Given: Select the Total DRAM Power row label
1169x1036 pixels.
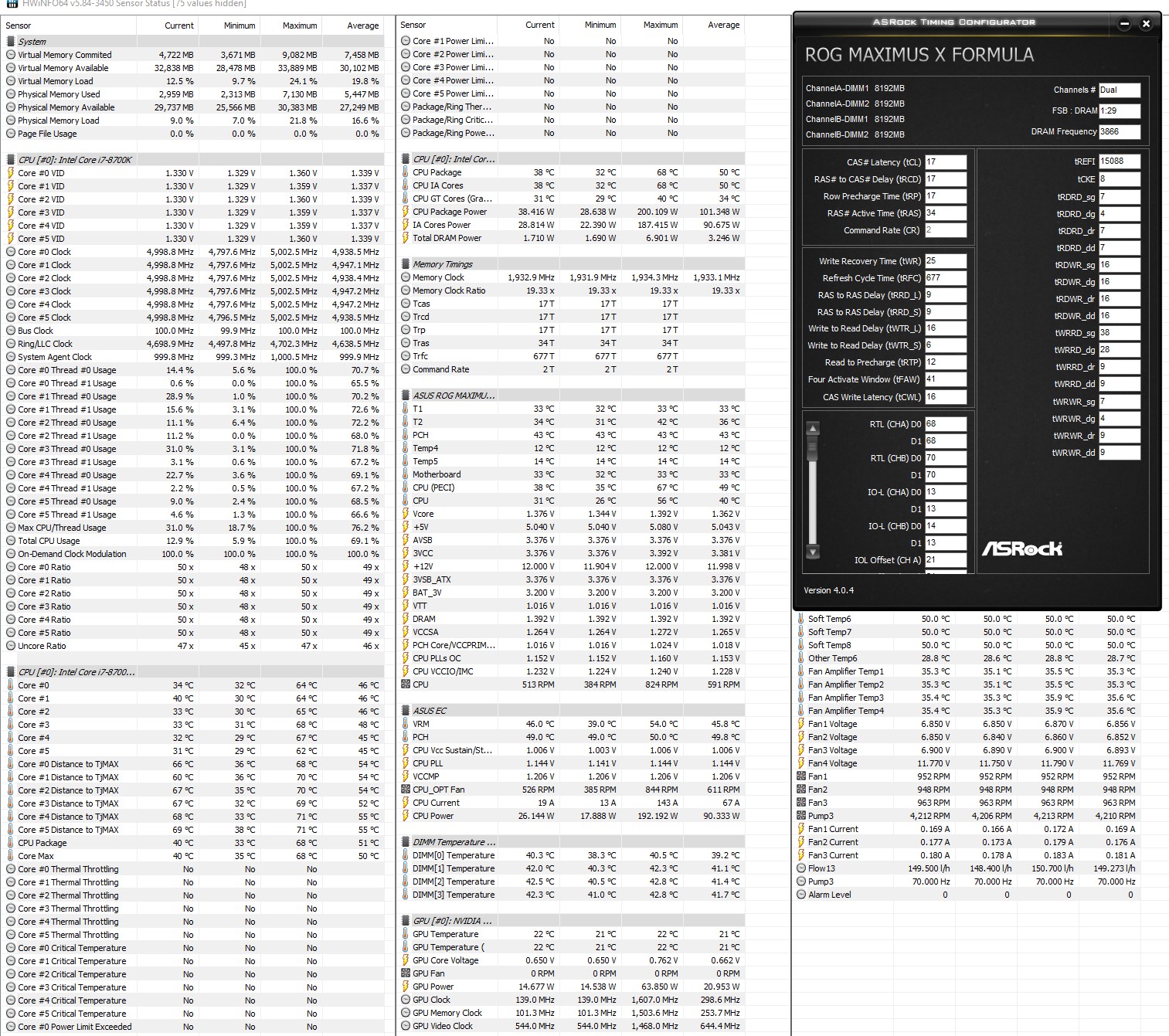Looking at the screenshot, I should tap(447, 238).
